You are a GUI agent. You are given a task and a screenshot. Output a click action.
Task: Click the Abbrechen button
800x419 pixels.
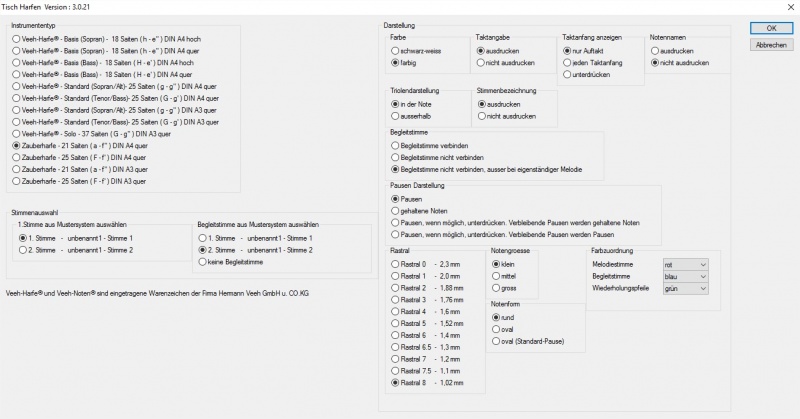tap(770, 45)
